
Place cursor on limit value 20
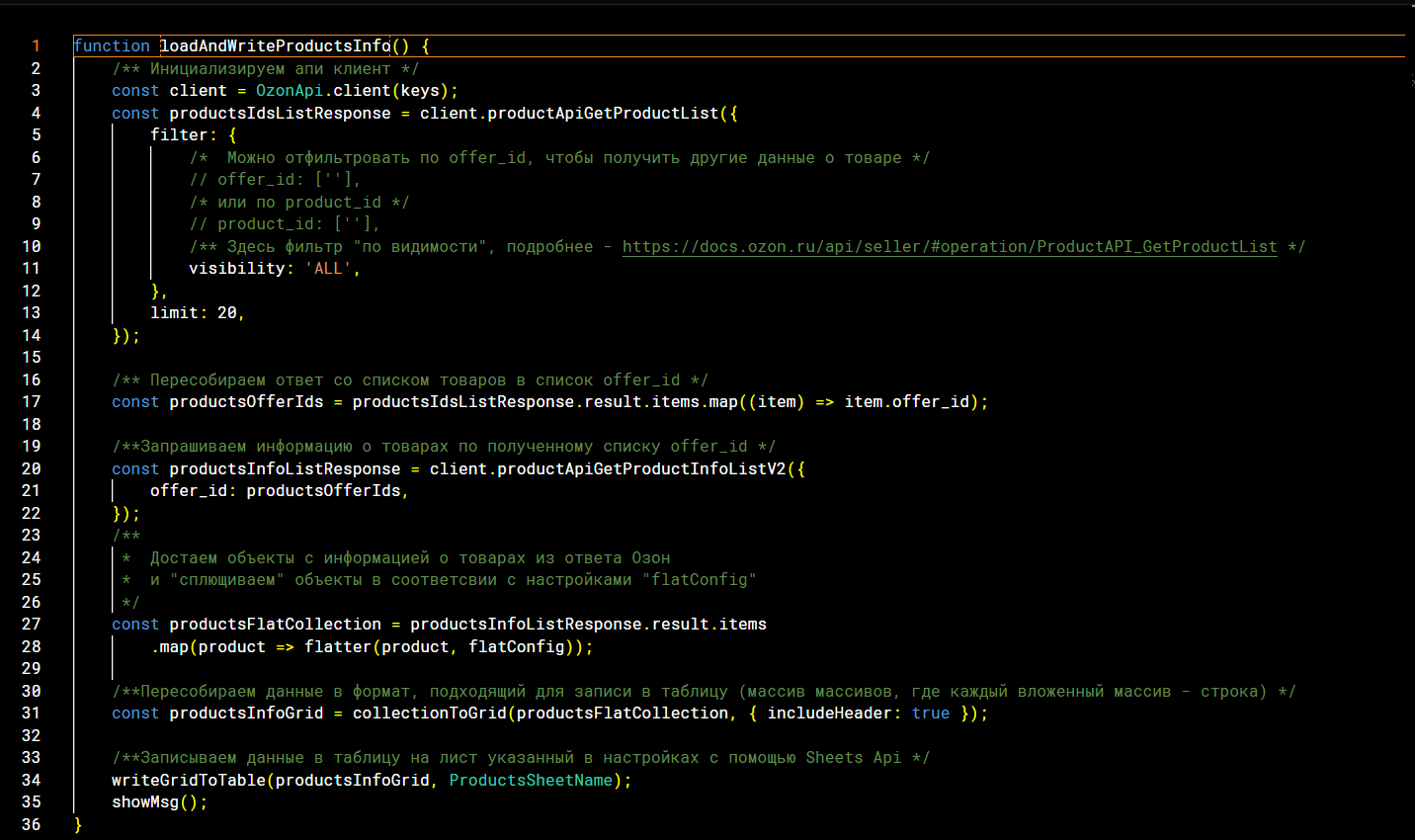pos(227,313)
